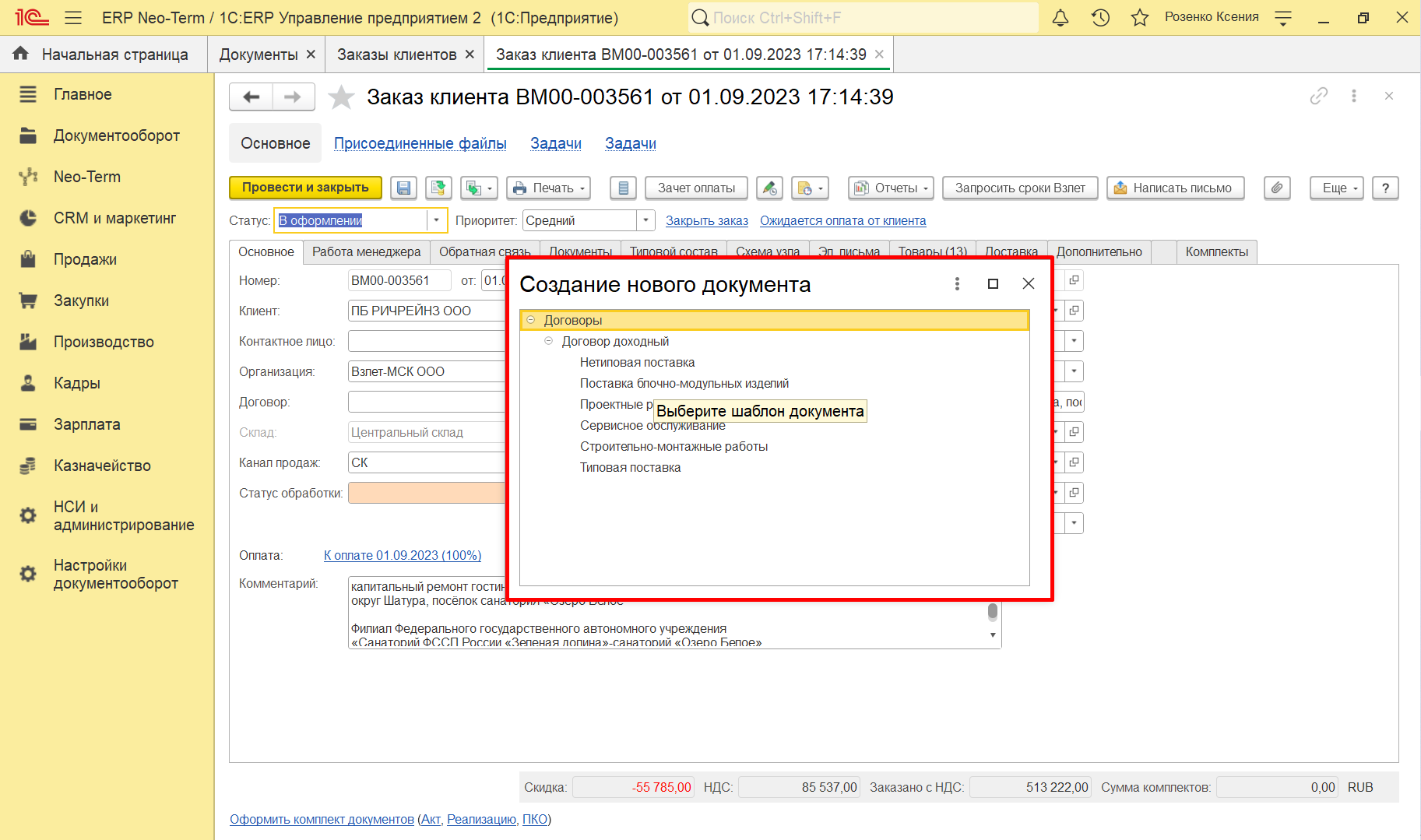
Task: Open Присоединенные файлы link
Action: click(x=420, y=143)
